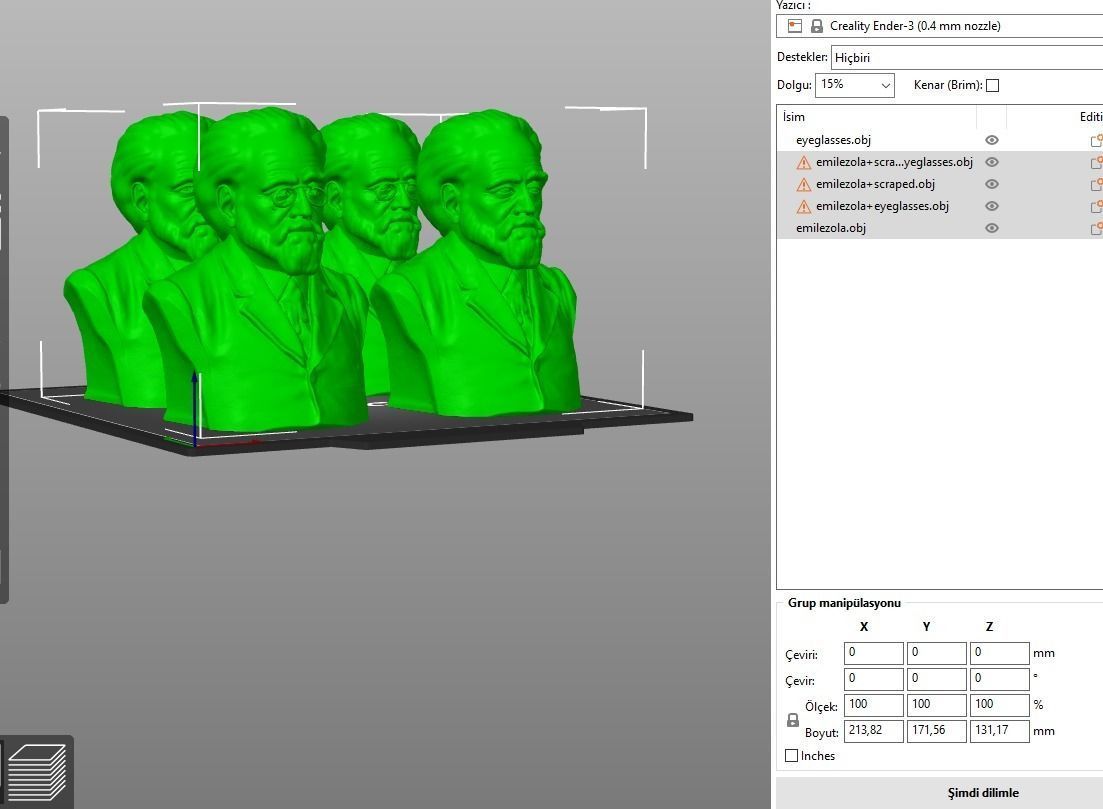Open the Destekler dropdown showing Hiçbiri
The image size is (1103, 809).
967,58
